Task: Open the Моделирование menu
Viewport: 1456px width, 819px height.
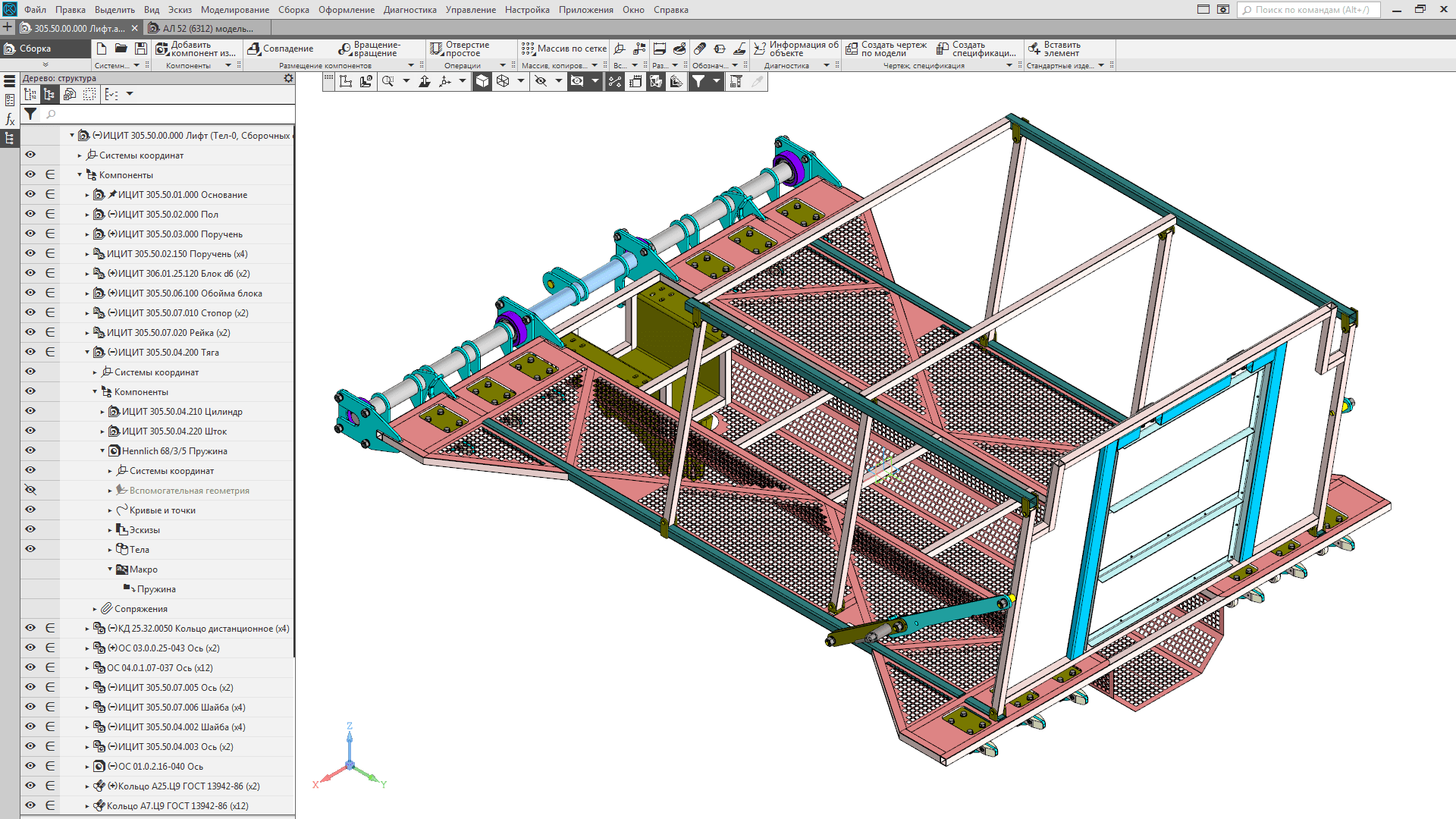Action: click(234, 10)
